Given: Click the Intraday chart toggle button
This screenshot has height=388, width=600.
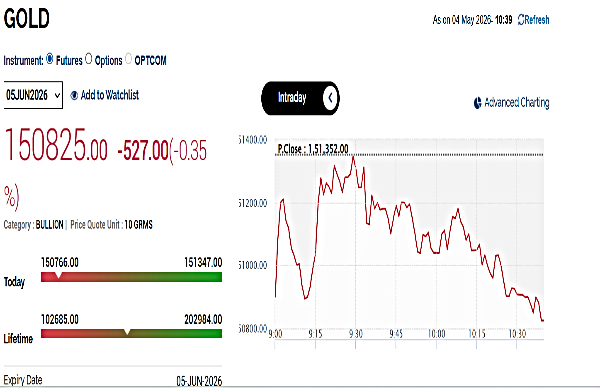Looking at the screenshot, I should (300, 98).
